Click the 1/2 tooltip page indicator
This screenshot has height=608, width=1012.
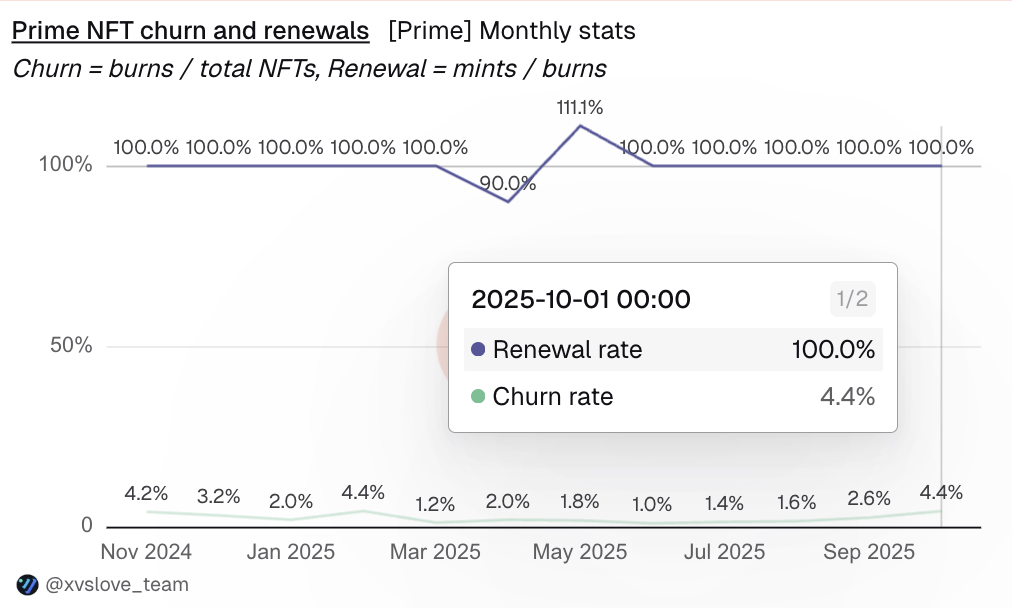pos(852,299)
